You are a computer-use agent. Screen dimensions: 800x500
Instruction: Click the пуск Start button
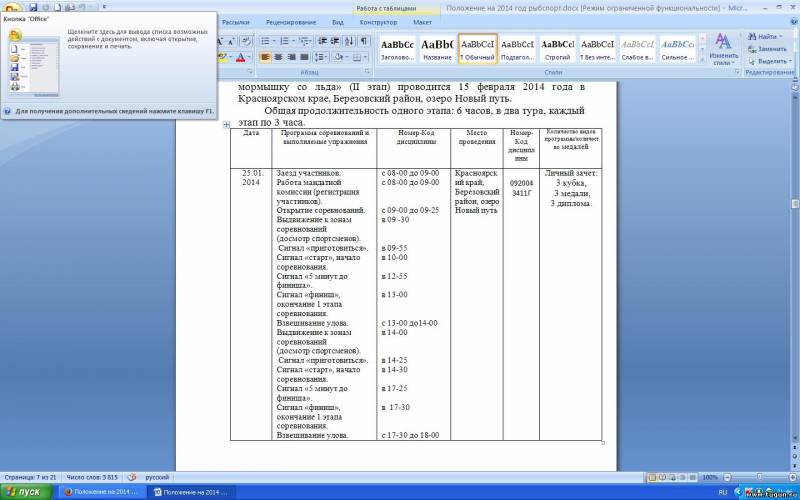tap(26, 492)
